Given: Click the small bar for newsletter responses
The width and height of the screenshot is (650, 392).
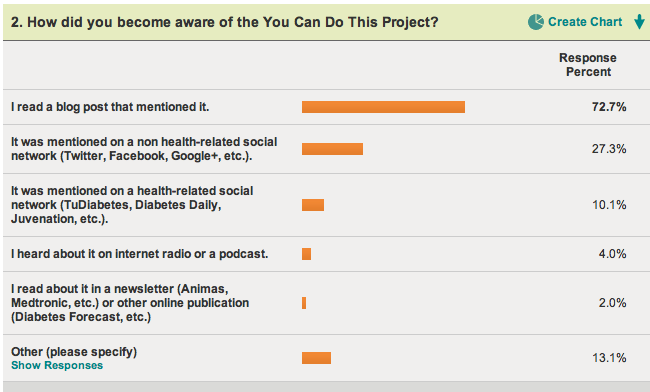Looking at the screenshot, I should (304, 303).
